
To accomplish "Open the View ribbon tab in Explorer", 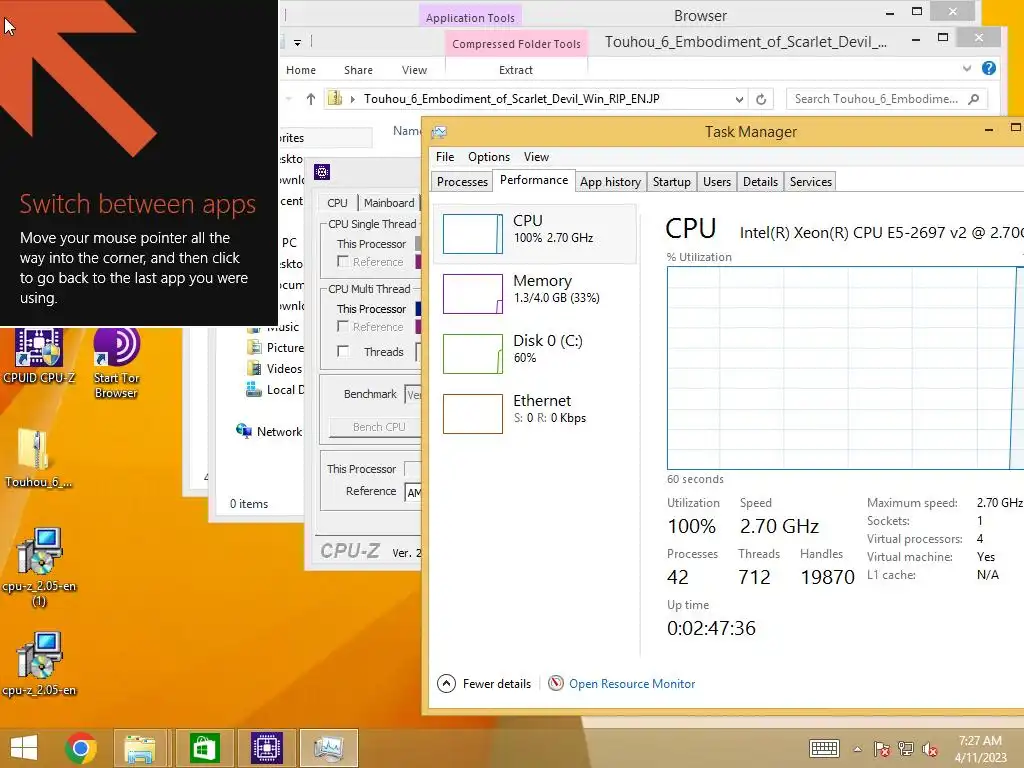I will [x=414, y=70].
